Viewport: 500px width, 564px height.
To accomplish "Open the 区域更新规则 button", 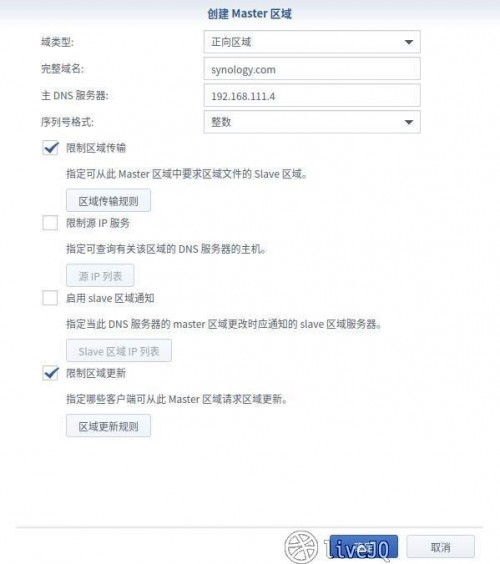I will [x=108, y=426].
